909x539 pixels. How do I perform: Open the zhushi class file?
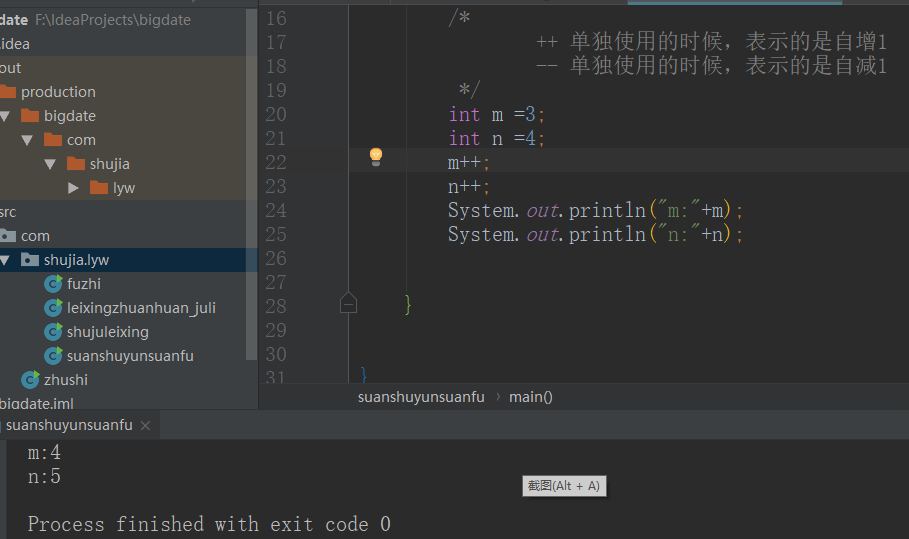[x=66, y=380]
